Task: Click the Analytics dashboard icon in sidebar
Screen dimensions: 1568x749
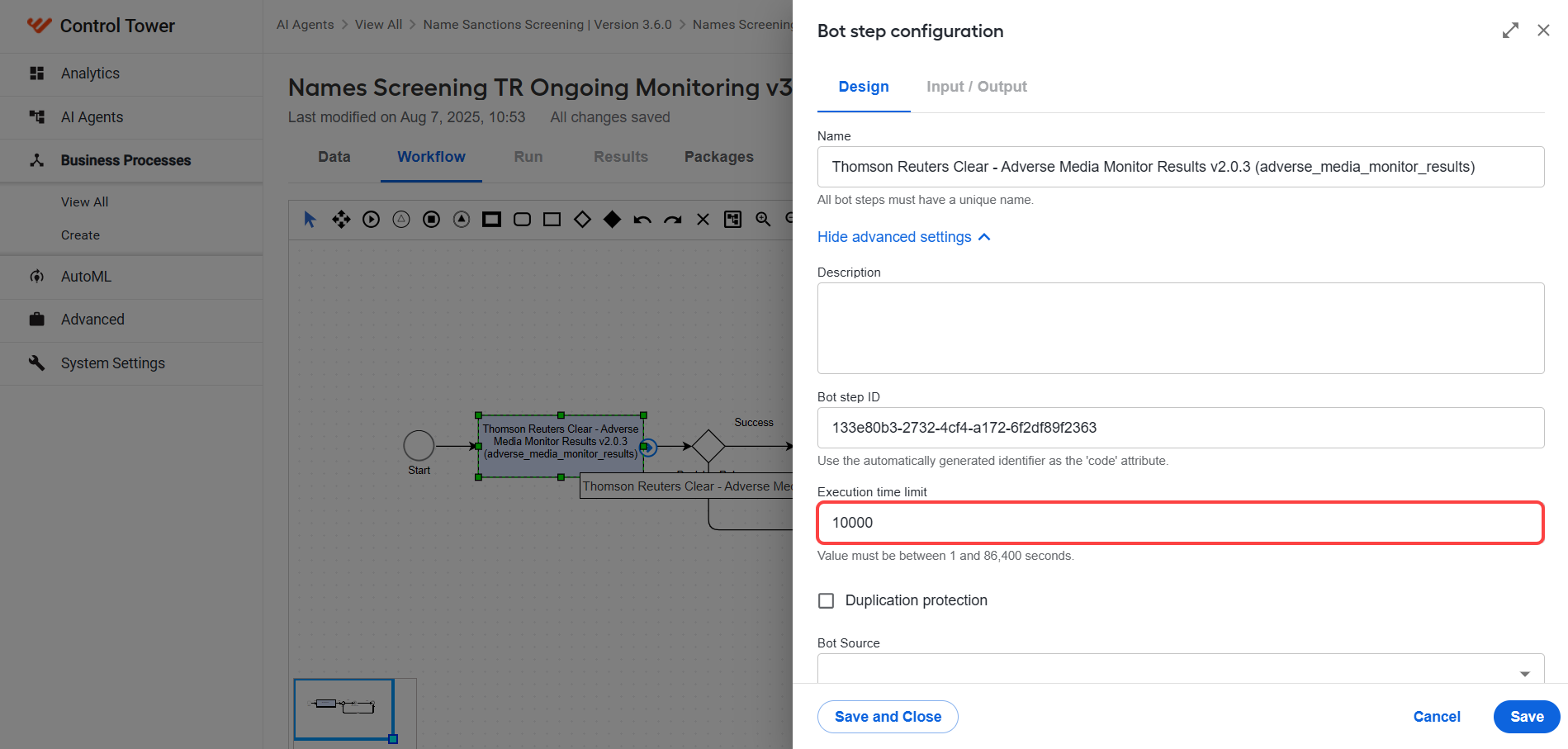Action: click(37, 73)
